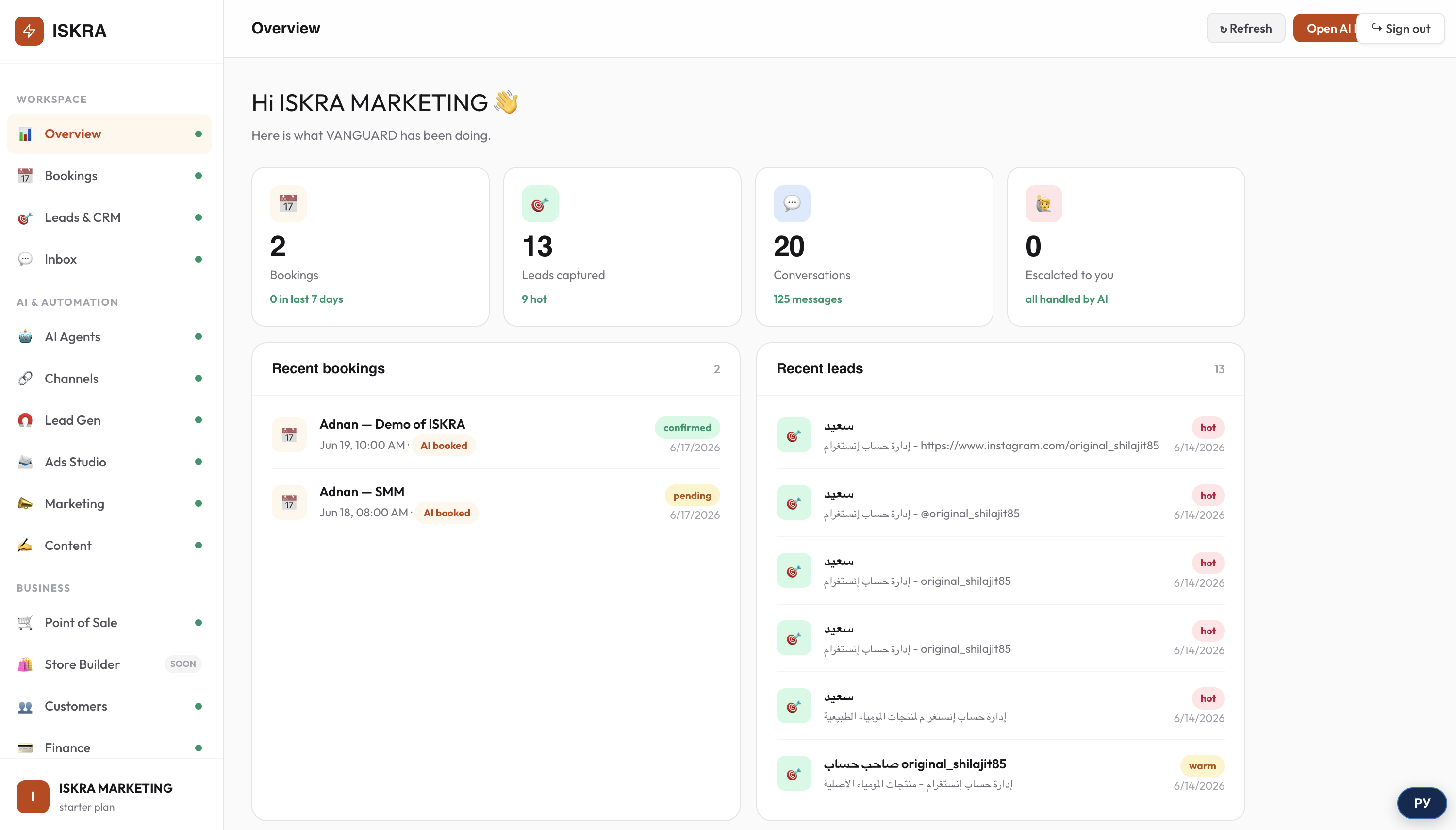Click the Bookings calendar icon in sidebar
The image size is (1456, 830).
(x=25, y=176)
